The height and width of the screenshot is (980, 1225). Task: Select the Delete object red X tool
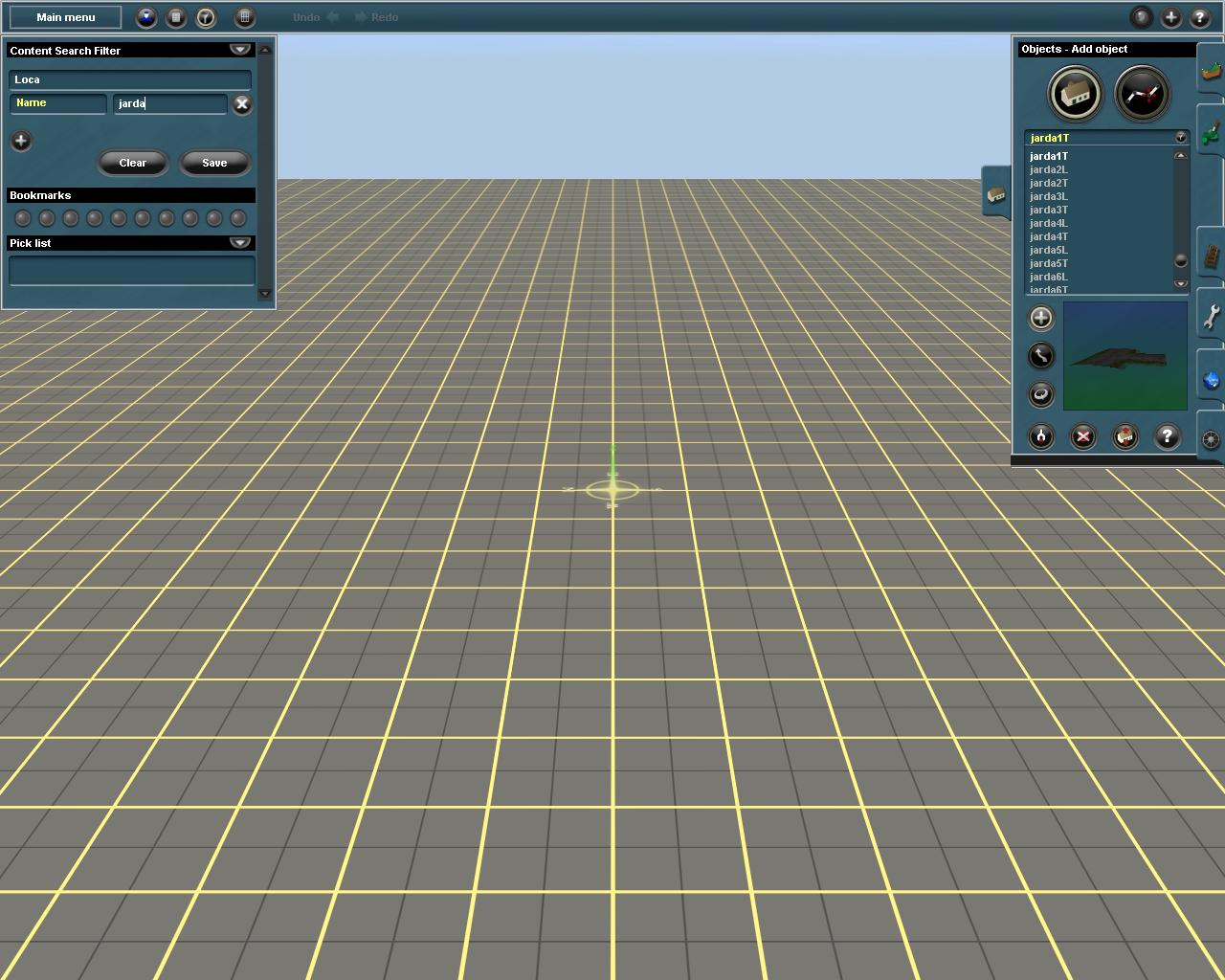coord(1083,437)
